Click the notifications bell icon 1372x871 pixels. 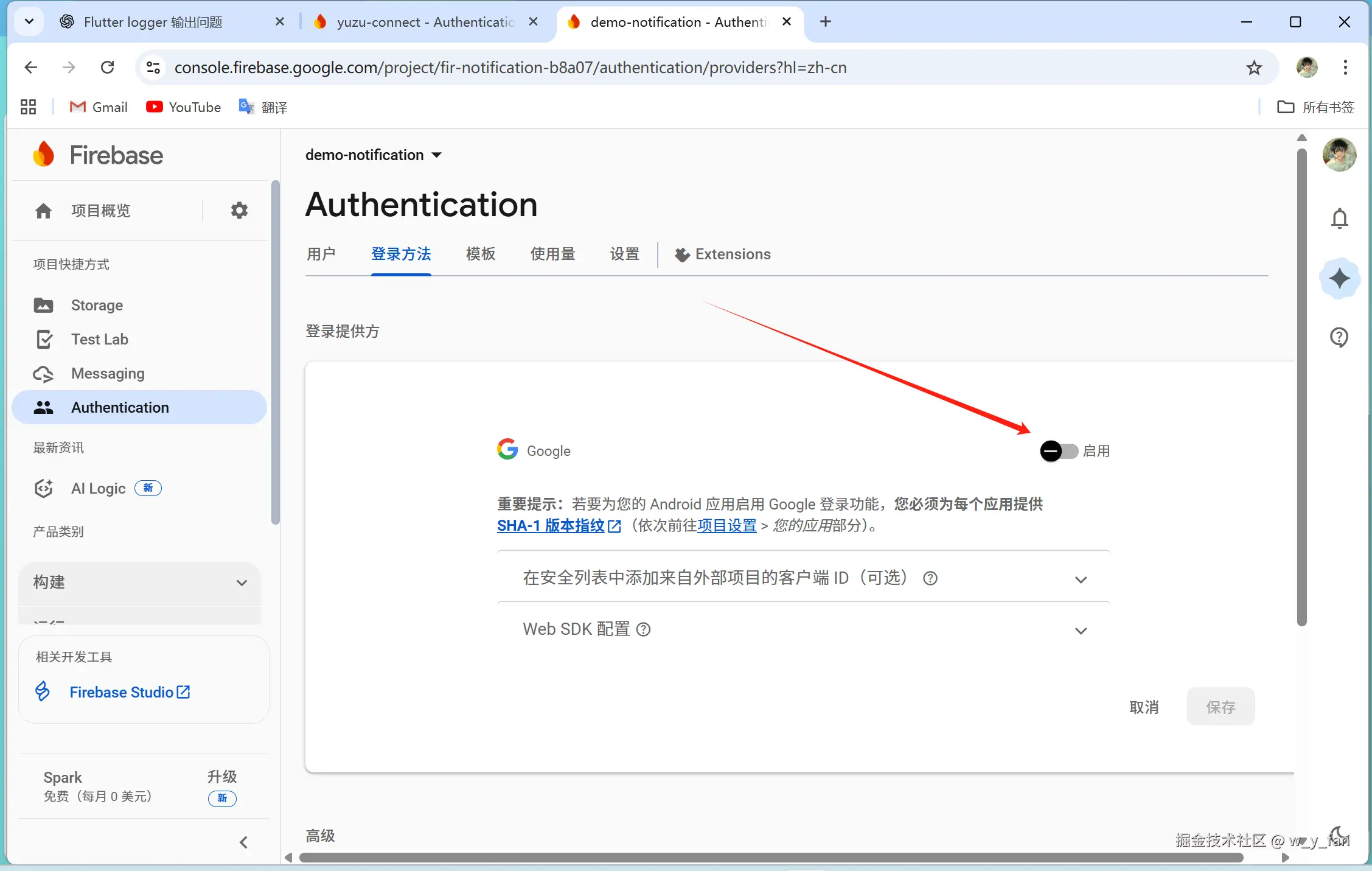(x=1339, y=218)
